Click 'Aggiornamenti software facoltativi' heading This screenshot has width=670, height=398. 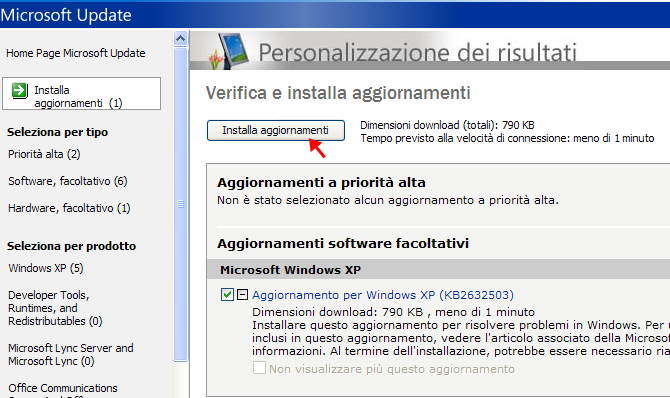click(x=343, y=244)
